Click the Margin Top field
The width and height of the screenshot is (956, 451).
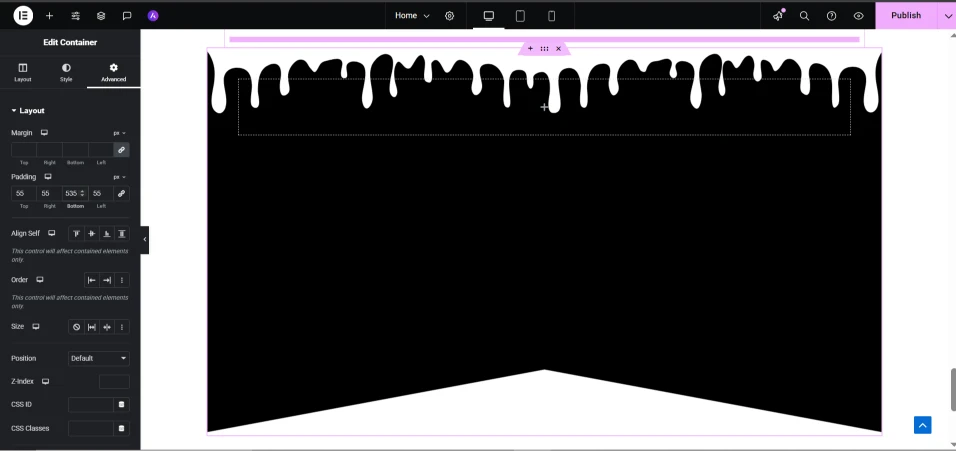coord(24,149)
